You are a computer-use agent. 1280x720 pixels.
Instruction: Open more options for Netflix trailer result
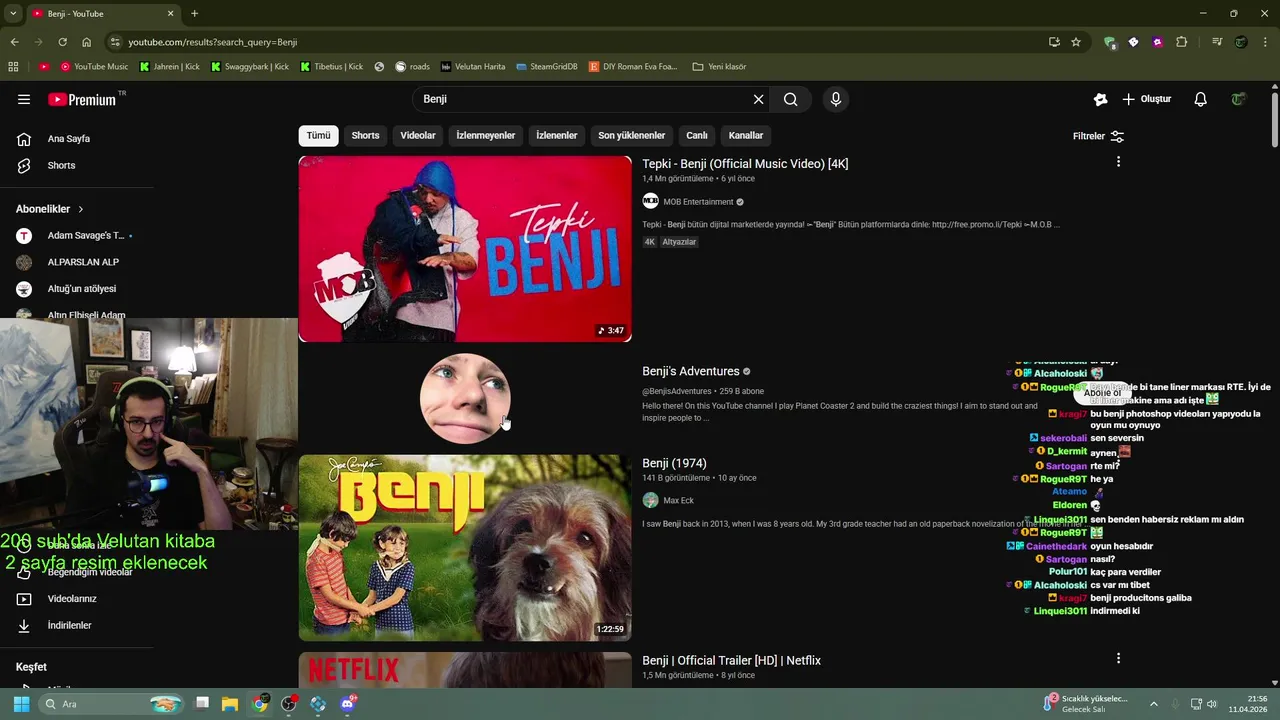tap(1118, 658)
